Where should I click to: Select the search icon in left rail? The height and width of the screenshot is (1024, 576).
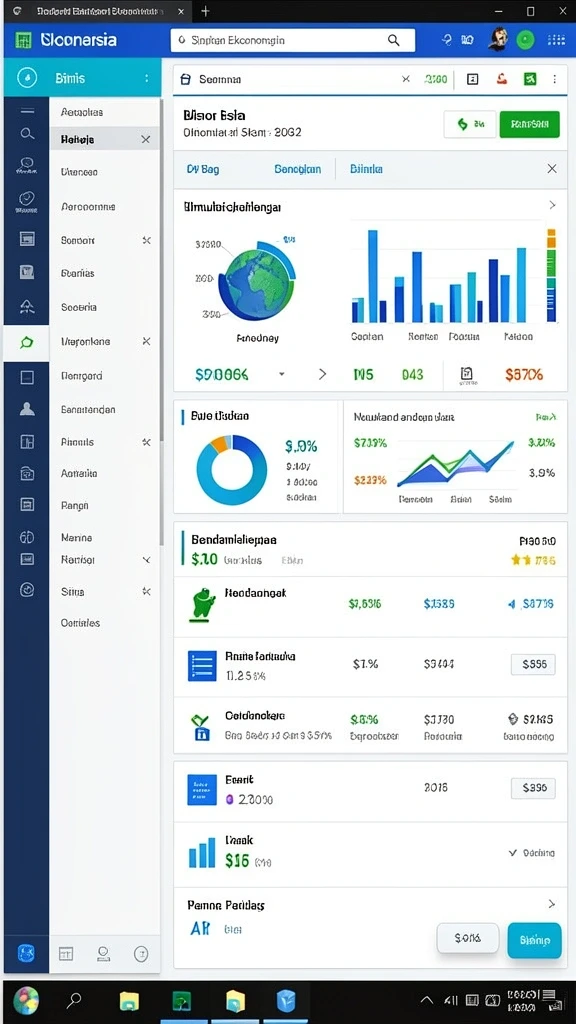27,134
